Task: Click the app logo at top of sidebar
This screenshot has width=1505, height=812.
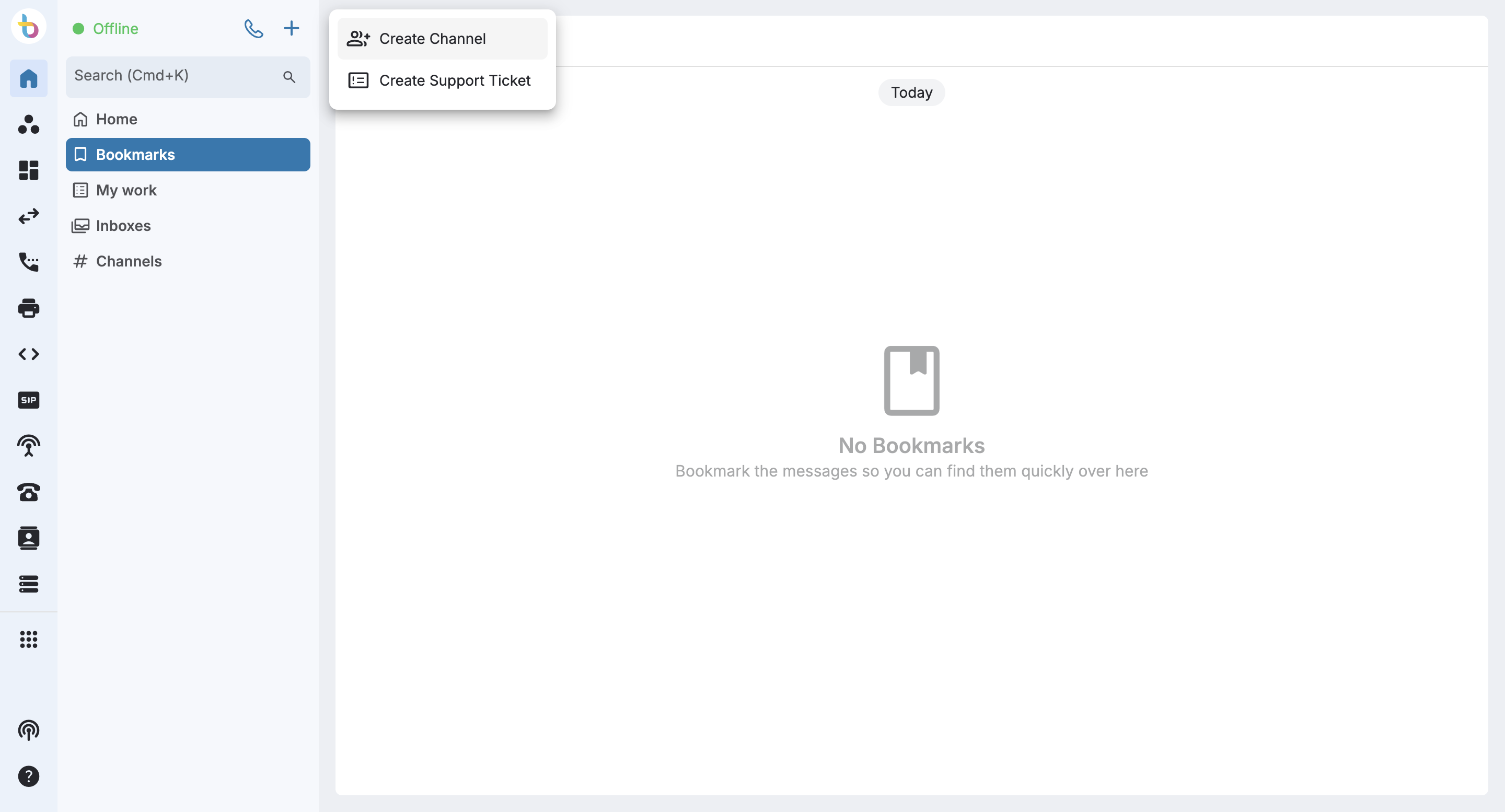Action: click(28, 26)
